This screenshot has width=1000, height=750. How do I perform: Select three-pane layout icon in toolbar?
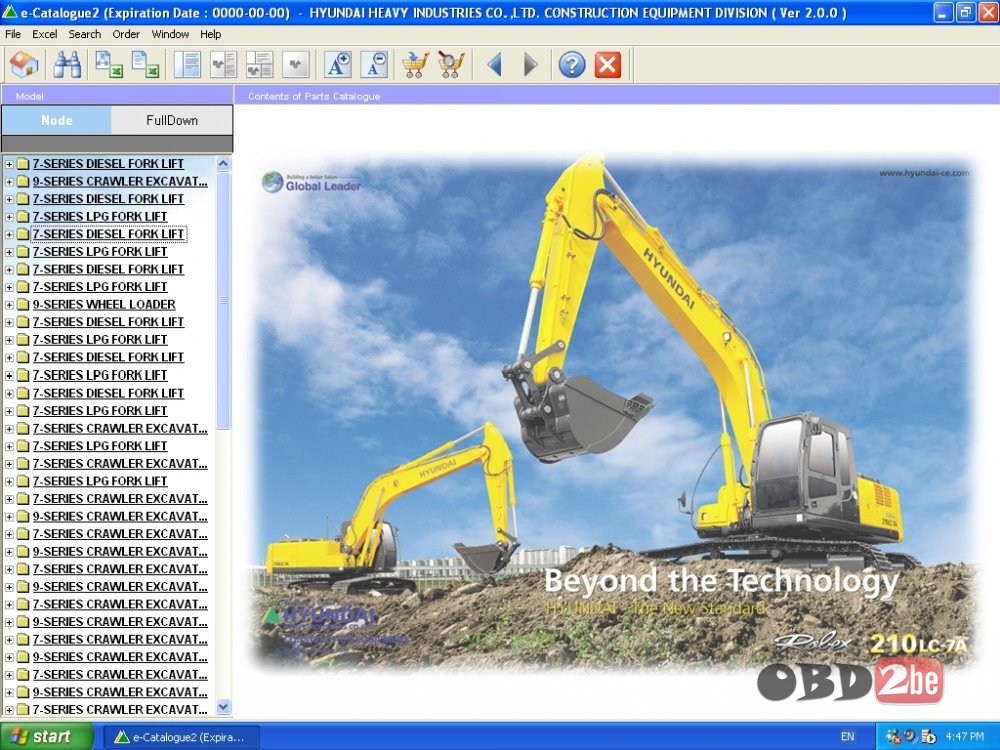[x=260, y=64]
